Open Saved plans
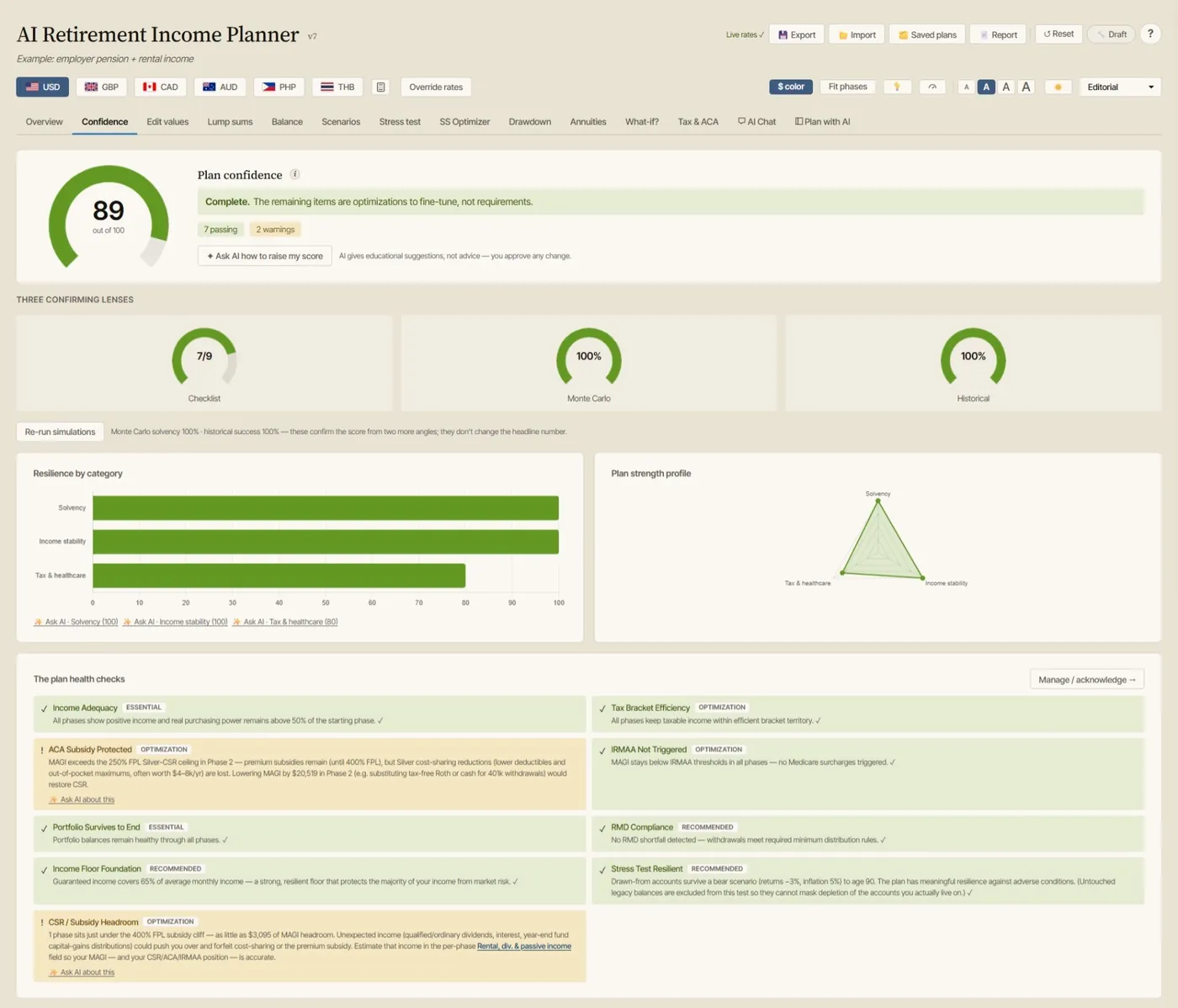The image size is (1178, 1008). point(927,34)
